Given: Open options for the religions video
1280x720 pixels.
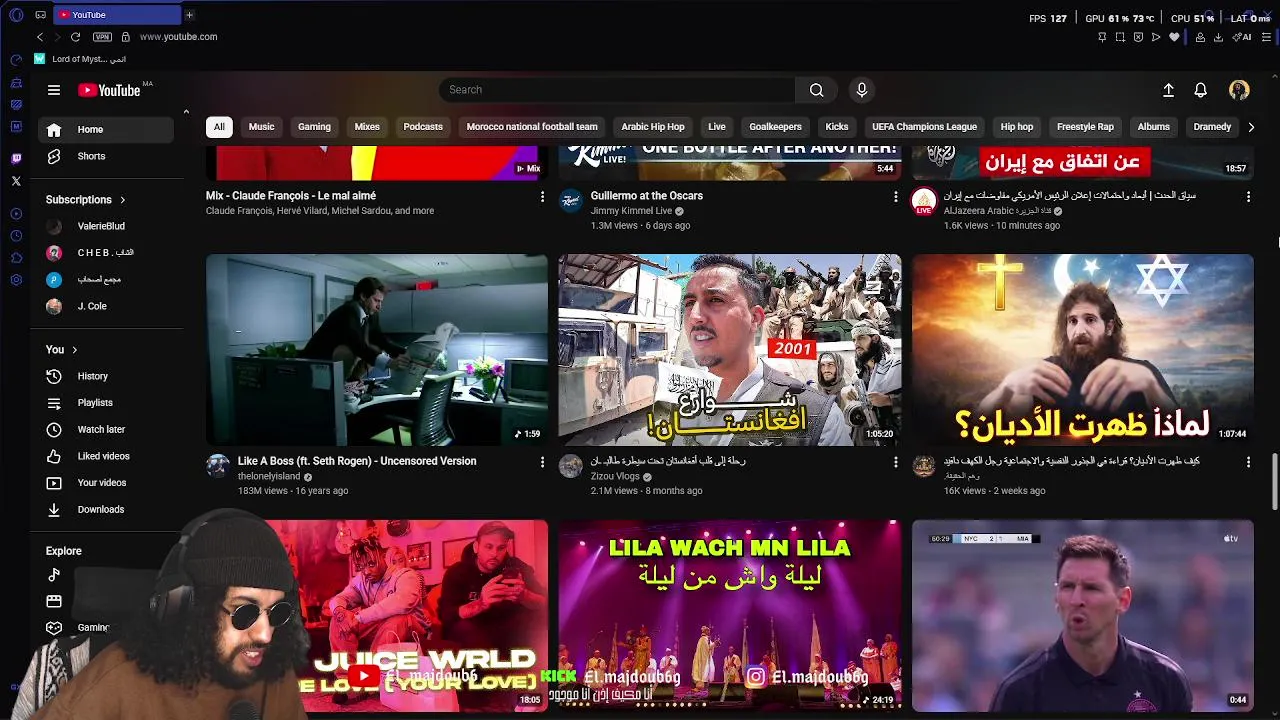Looking at the screenshot, I should click(x=1248, y=462).
